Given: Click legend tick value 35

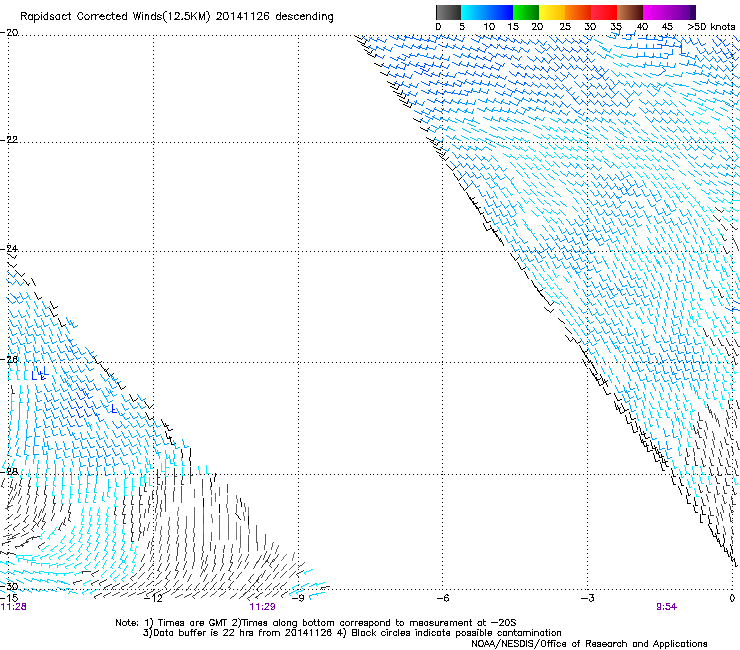Looking at the screenshot, I should click(x=616, y=27).
